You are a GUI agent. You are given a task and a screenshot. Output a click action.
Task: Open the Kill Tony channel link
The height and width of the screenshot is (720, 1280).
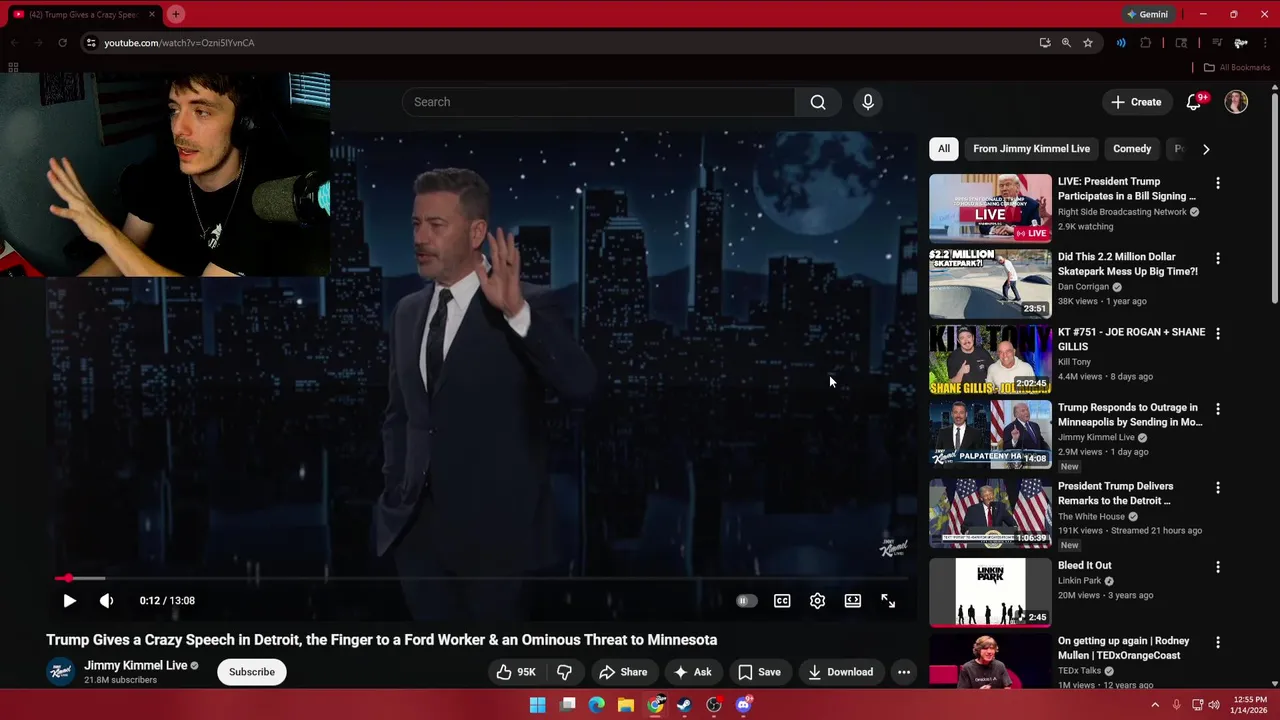click(1074, 362)
